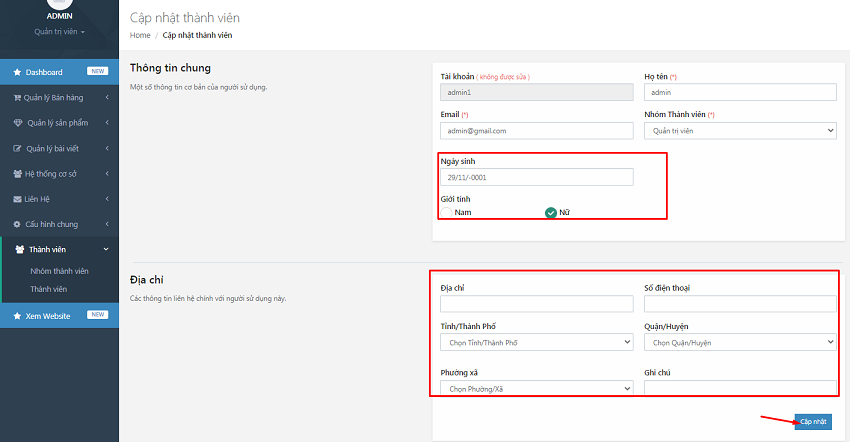
Task: Select the Nữ gender radio button
Action: [x=550, y=212]
